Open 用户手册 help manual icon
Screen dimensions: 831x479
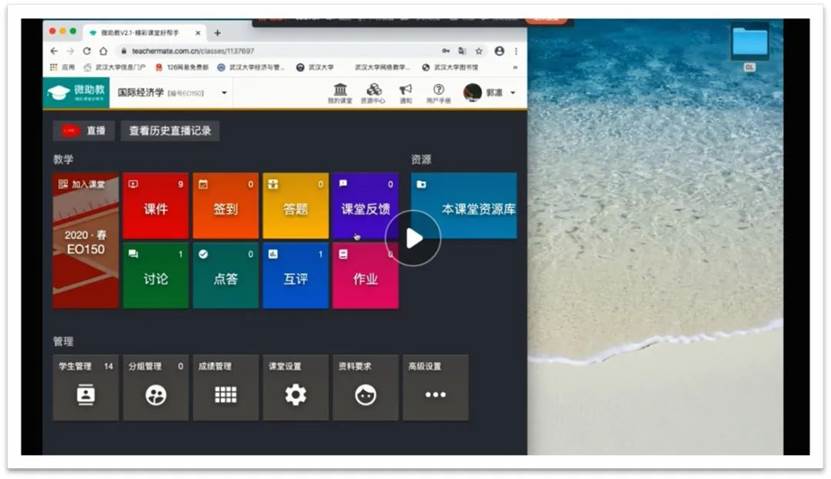click(x=438, y=93)
